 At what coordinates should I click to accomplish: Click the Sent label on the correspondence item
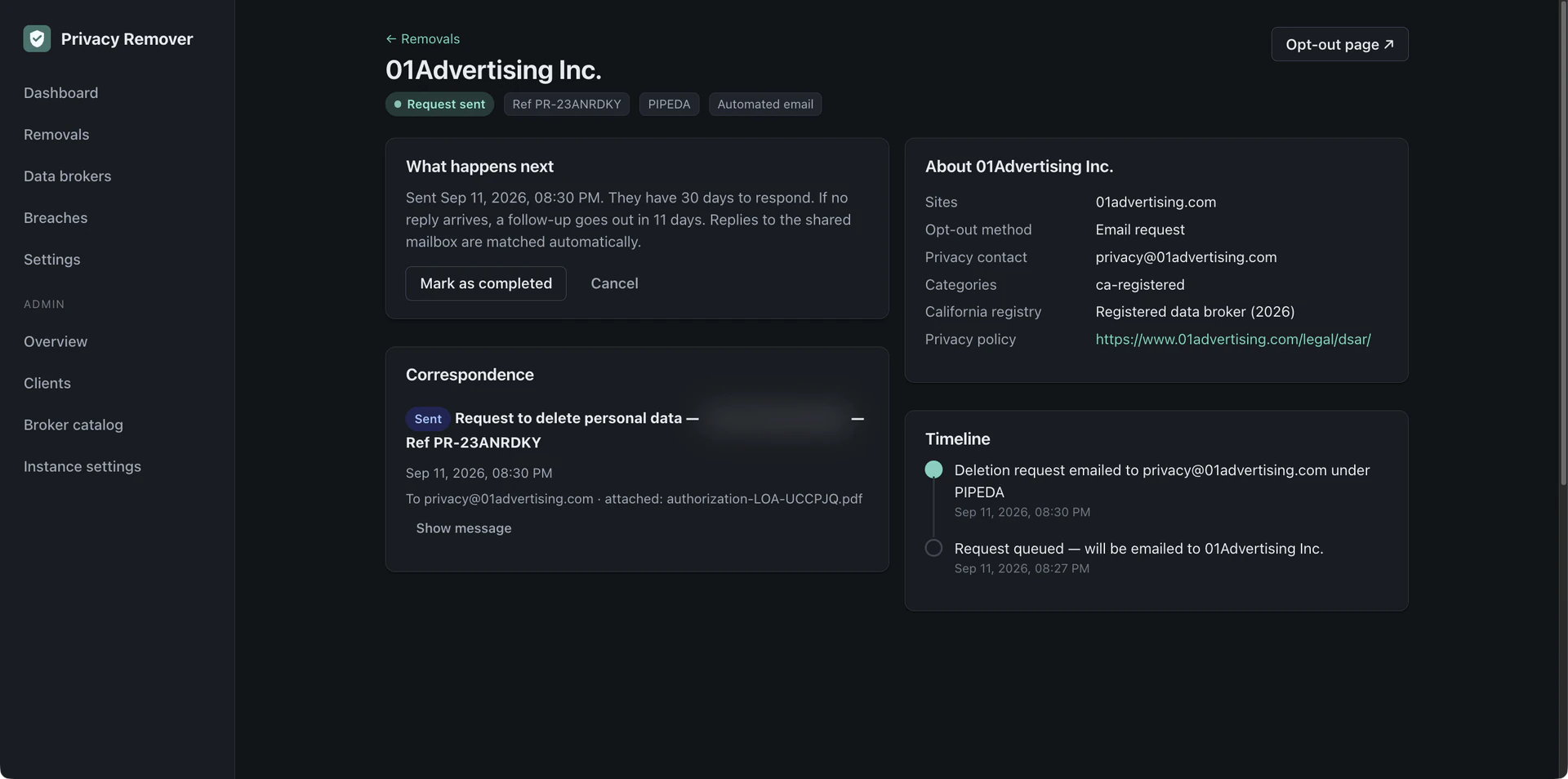click(x=428, y=419)
